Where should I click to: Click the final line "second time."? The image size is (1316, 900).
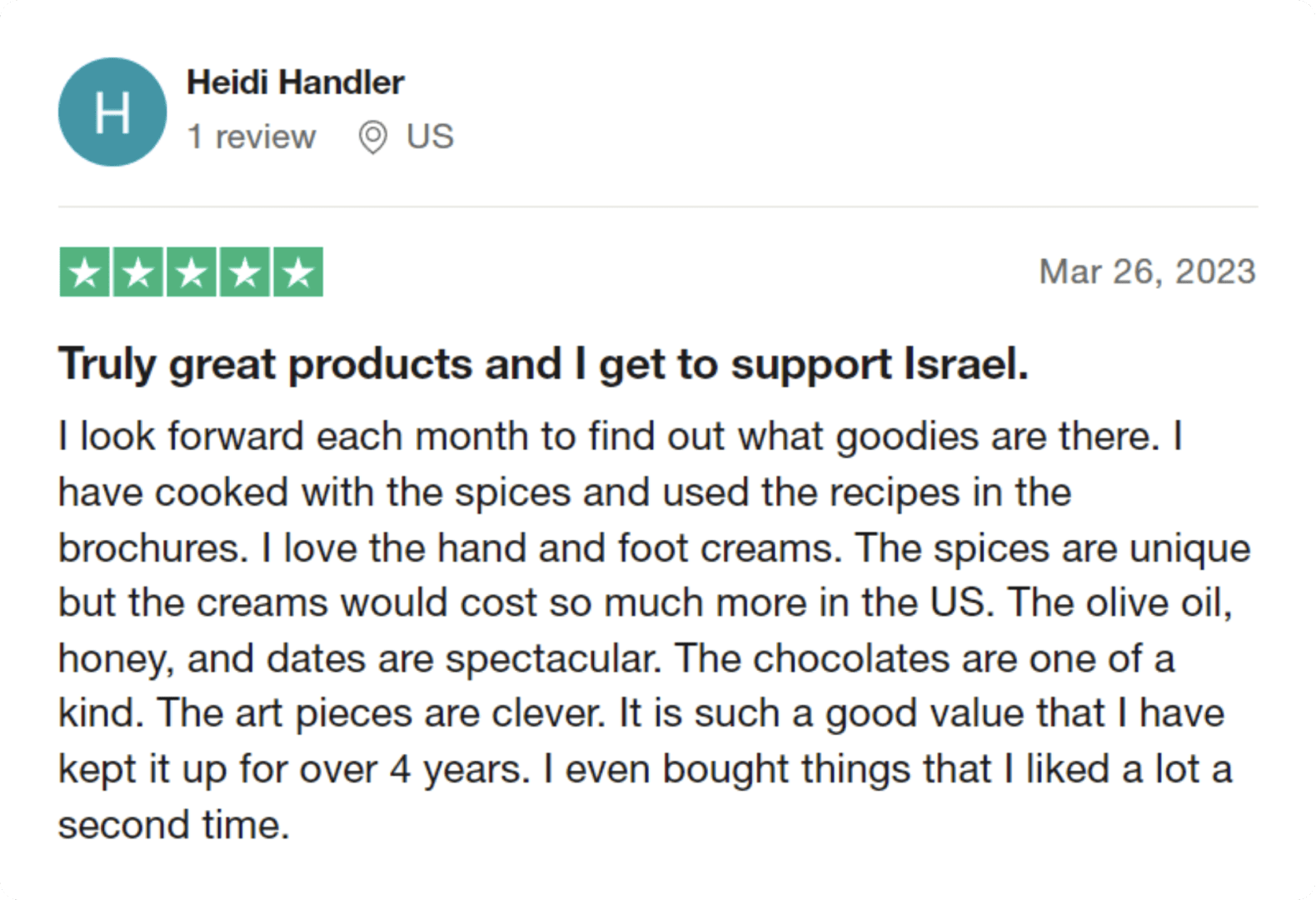pyautogui.click(x=173, y=825)
